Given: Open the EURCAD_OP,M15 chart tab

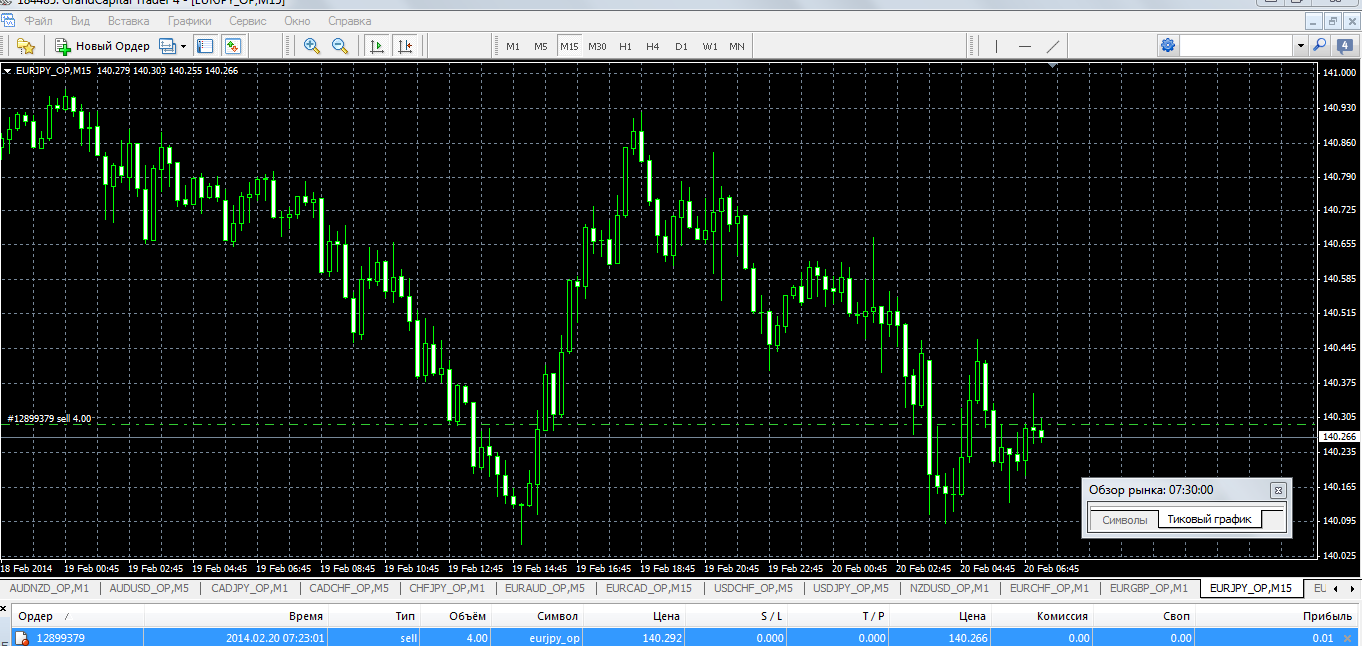Looking at the screenshot, I should click(649, 588).
